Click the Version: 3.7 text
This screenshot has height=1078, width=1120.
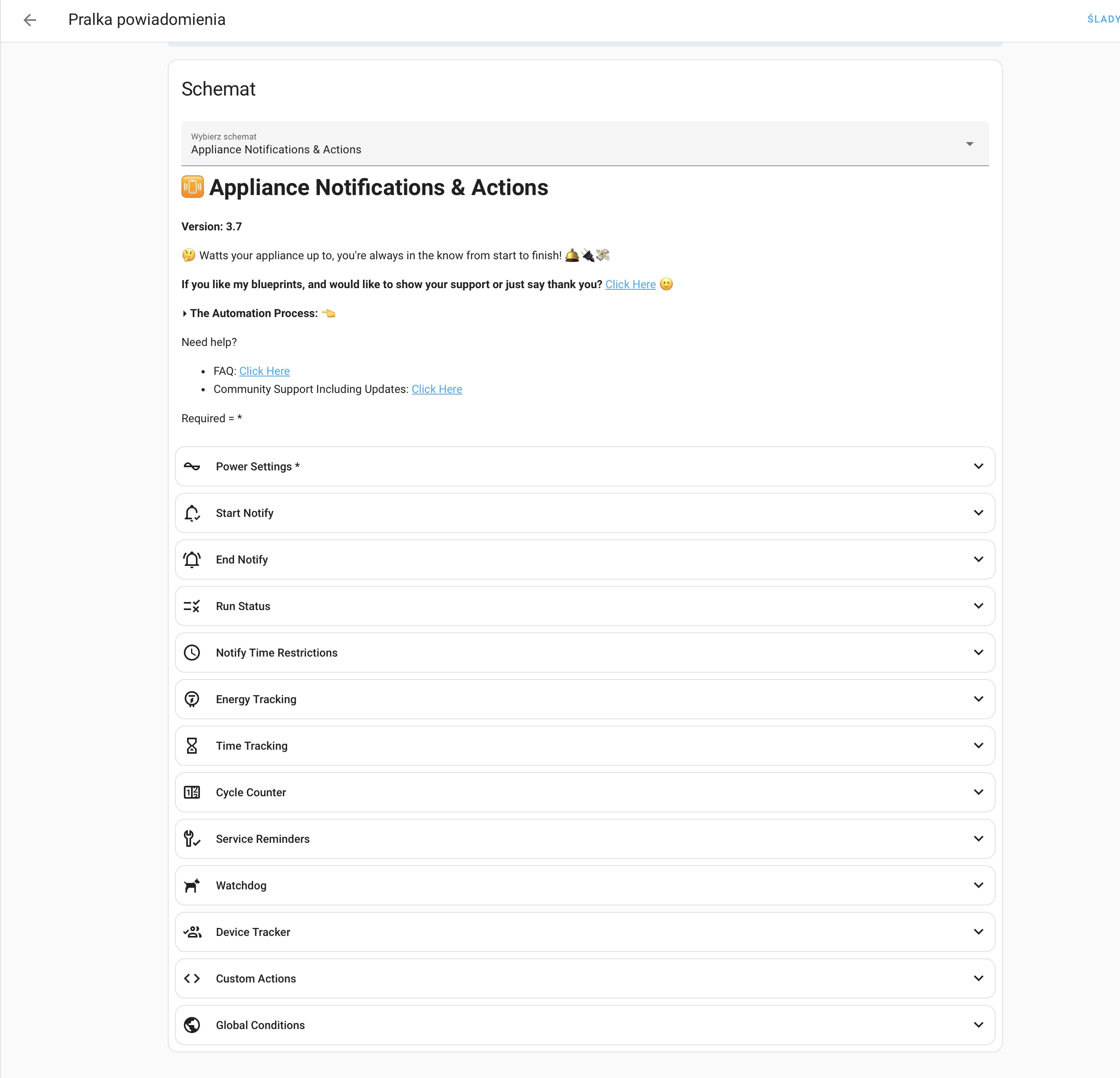click(x=212, y=227)
